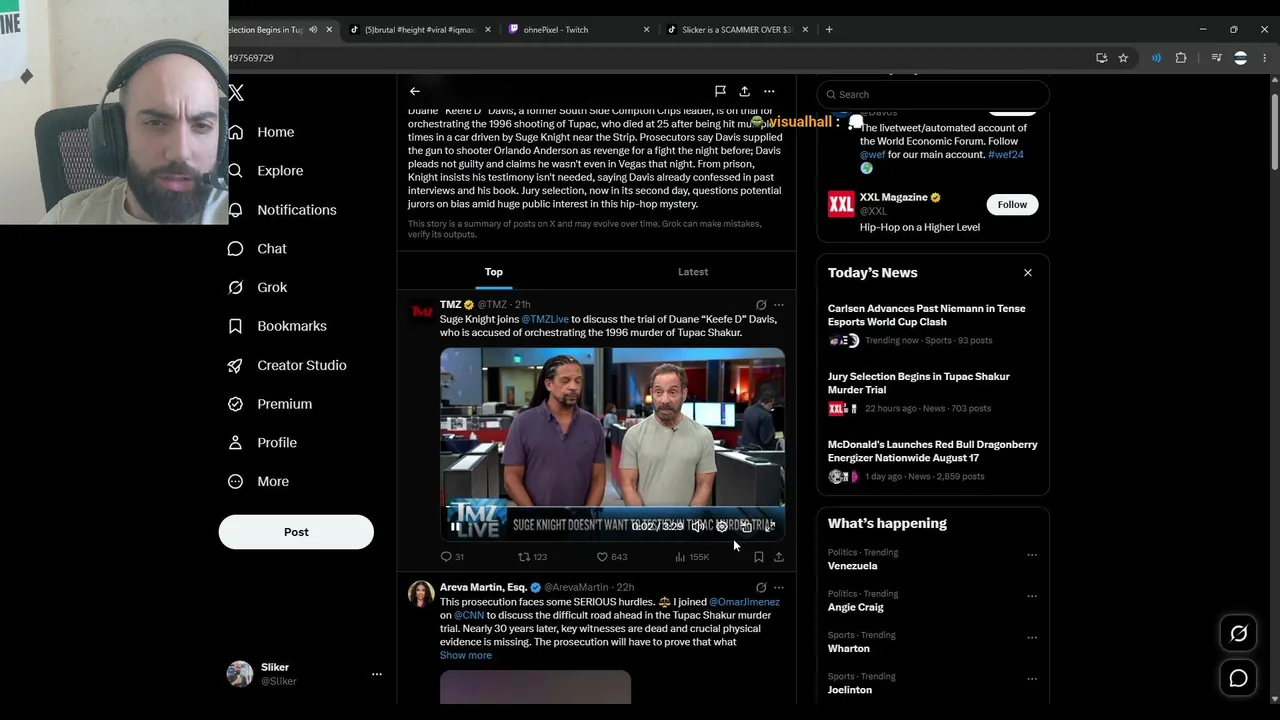
Task: Switch to Slicker is a SCAMMER tab
Action: 738,30
